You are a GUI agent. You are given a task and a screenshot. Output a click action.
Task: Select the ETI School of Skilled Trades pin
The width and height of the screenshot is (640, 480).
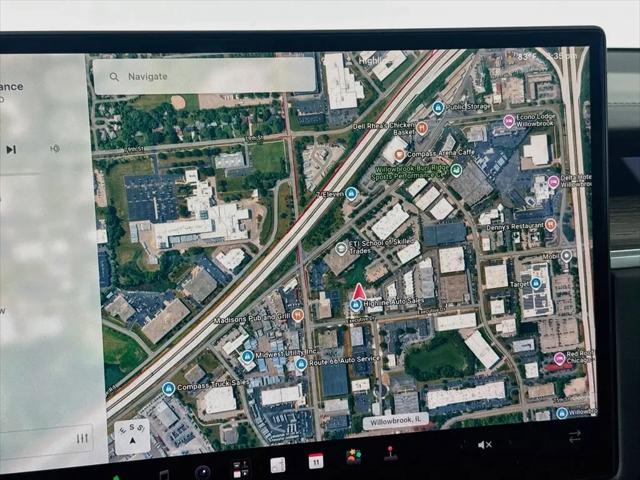tap(341, 248)
